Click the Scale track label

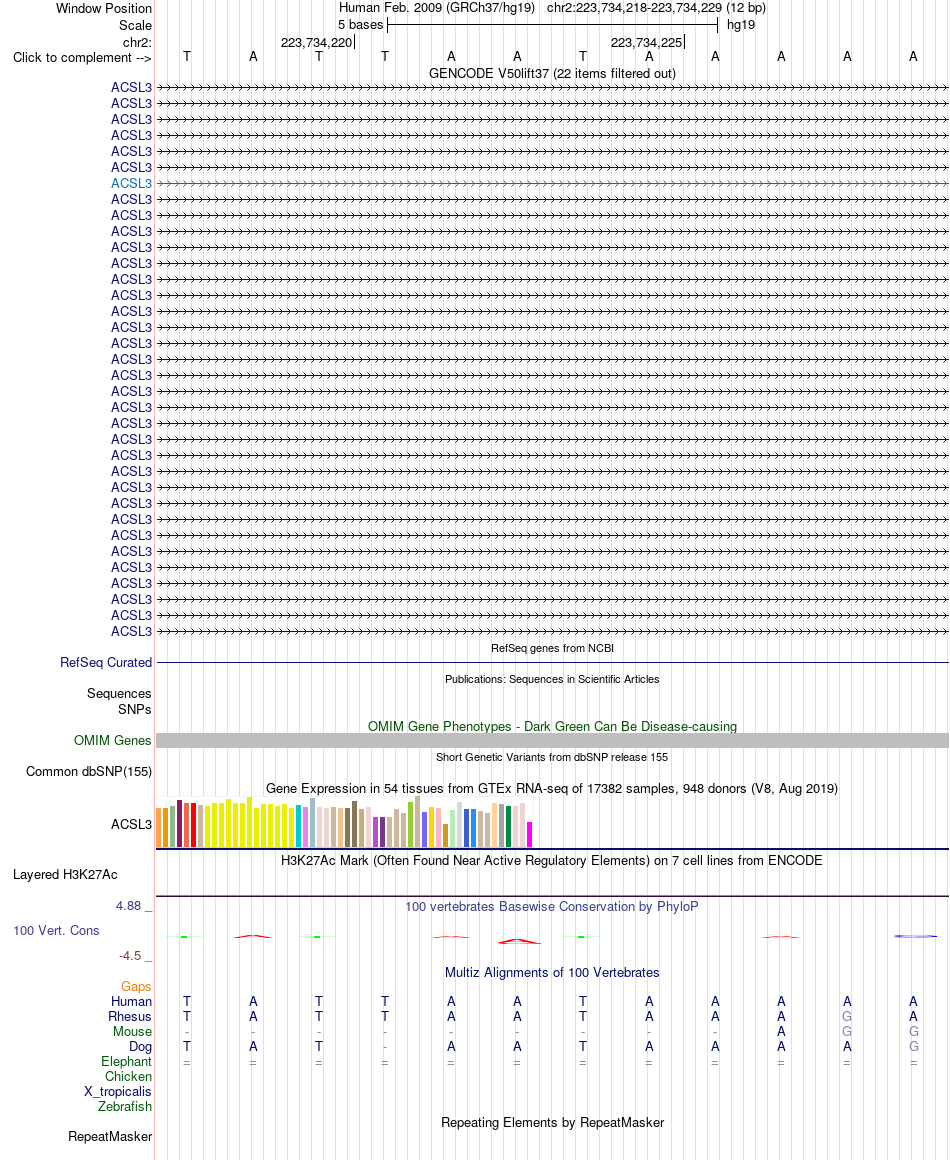pyautogui.click(x=135, y=25)
